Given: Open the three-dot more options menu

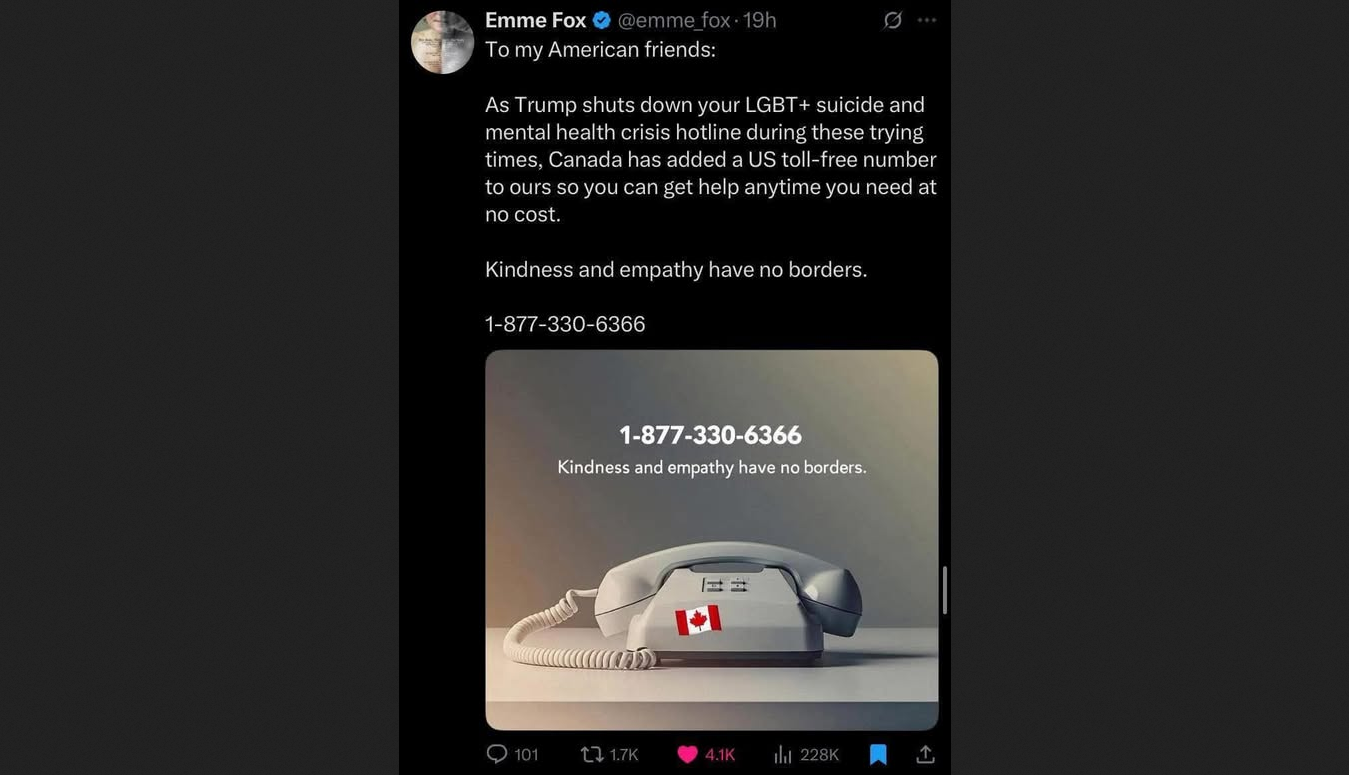Looking at the screenshot, I should 927,20.
